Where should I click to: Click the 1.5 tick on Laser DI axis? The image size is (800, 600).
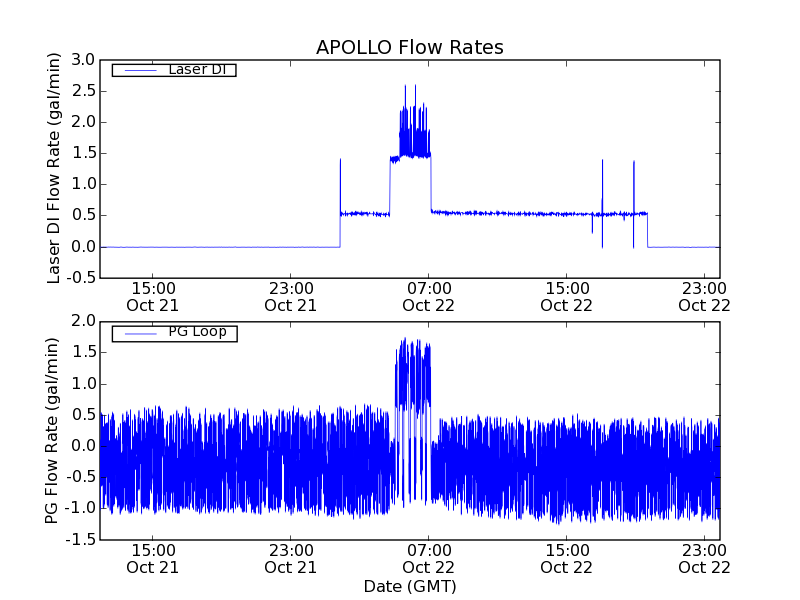pyautogui.click(x=84, y=154)
